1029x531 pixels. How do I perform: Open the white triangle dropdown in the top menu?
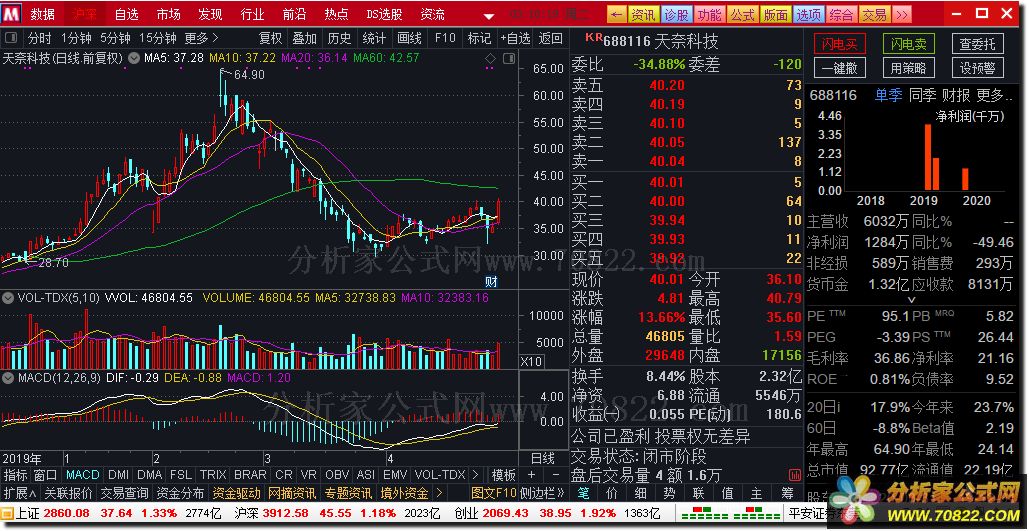488,15
